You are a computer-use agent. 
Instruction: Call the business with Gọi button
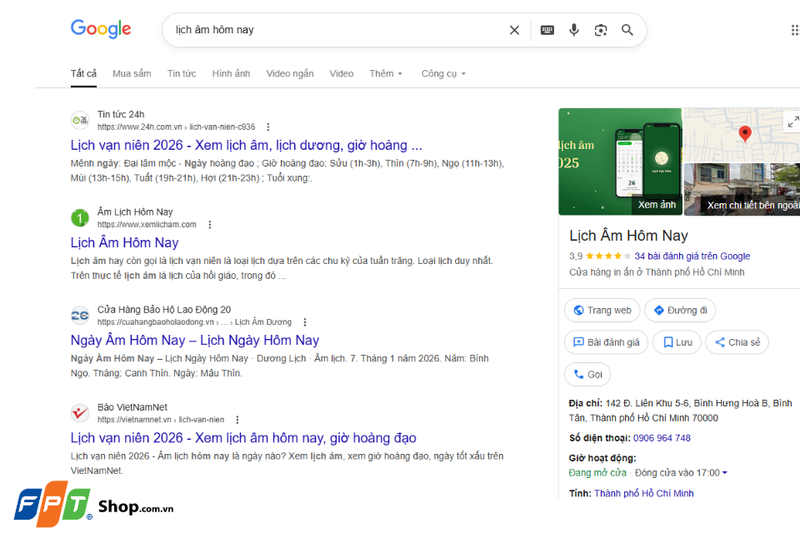587,374
